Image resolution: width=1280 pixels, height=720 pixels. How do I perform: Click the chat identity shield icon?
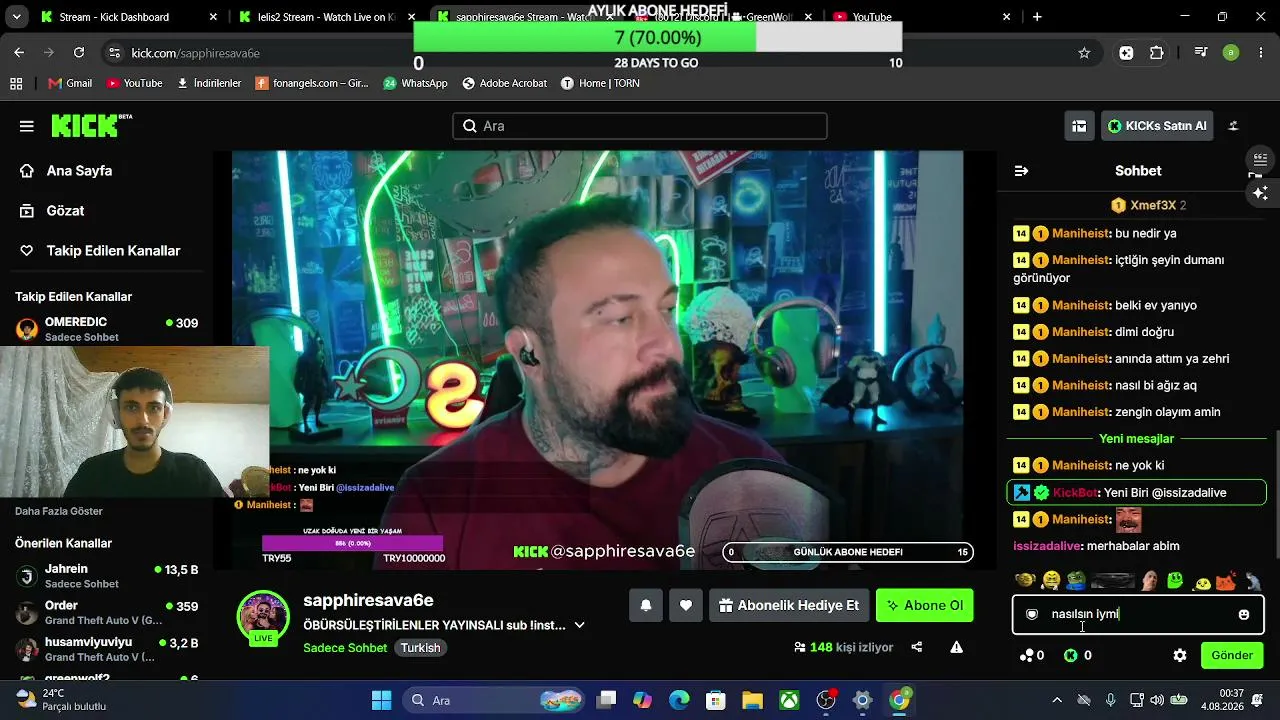click(x=1032, y=614)
